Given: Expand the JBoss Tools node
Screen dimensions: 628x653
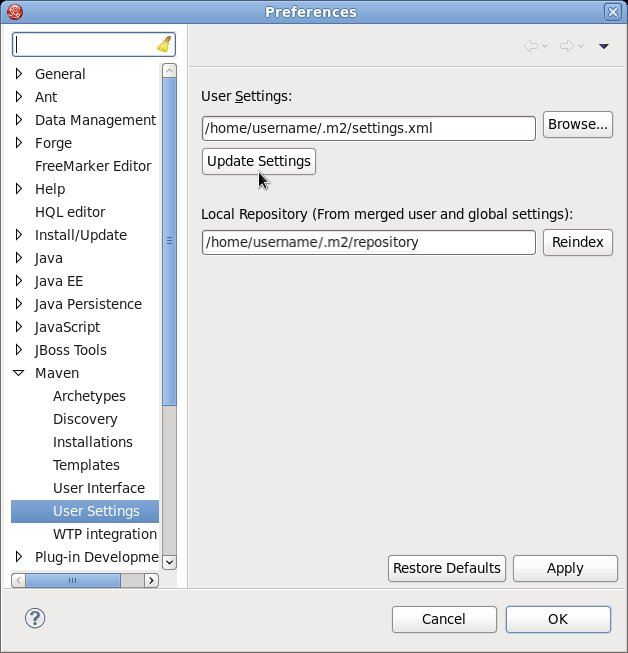Looking at the screenshot, I should [x=19, y=350].
